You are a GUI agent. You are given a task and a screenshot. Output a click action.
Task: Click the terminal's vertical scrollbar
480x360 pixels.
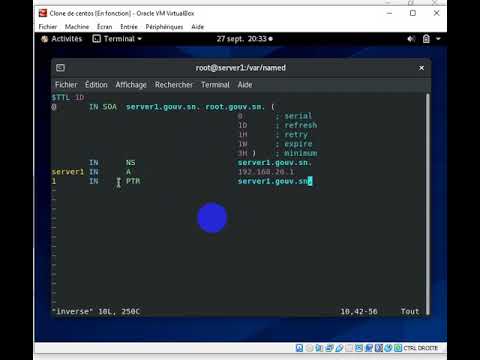(428, 204)
